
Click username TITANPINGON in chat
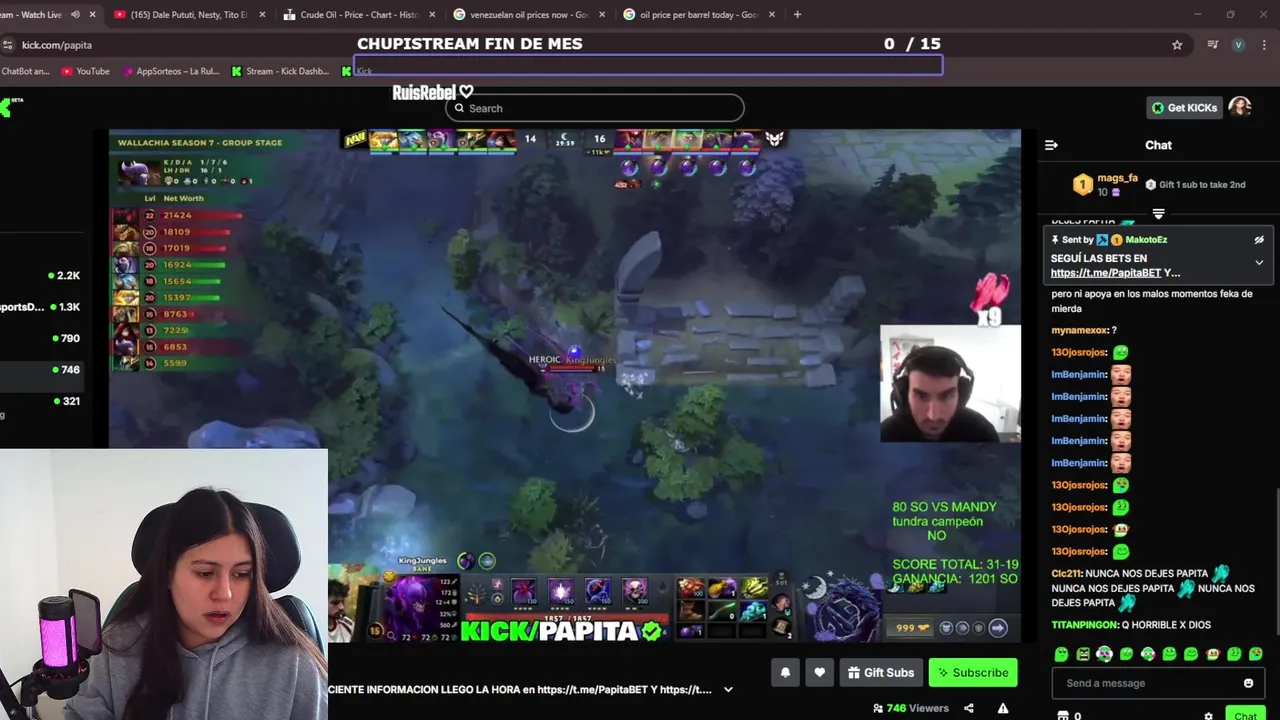(x=1084, y=625)
